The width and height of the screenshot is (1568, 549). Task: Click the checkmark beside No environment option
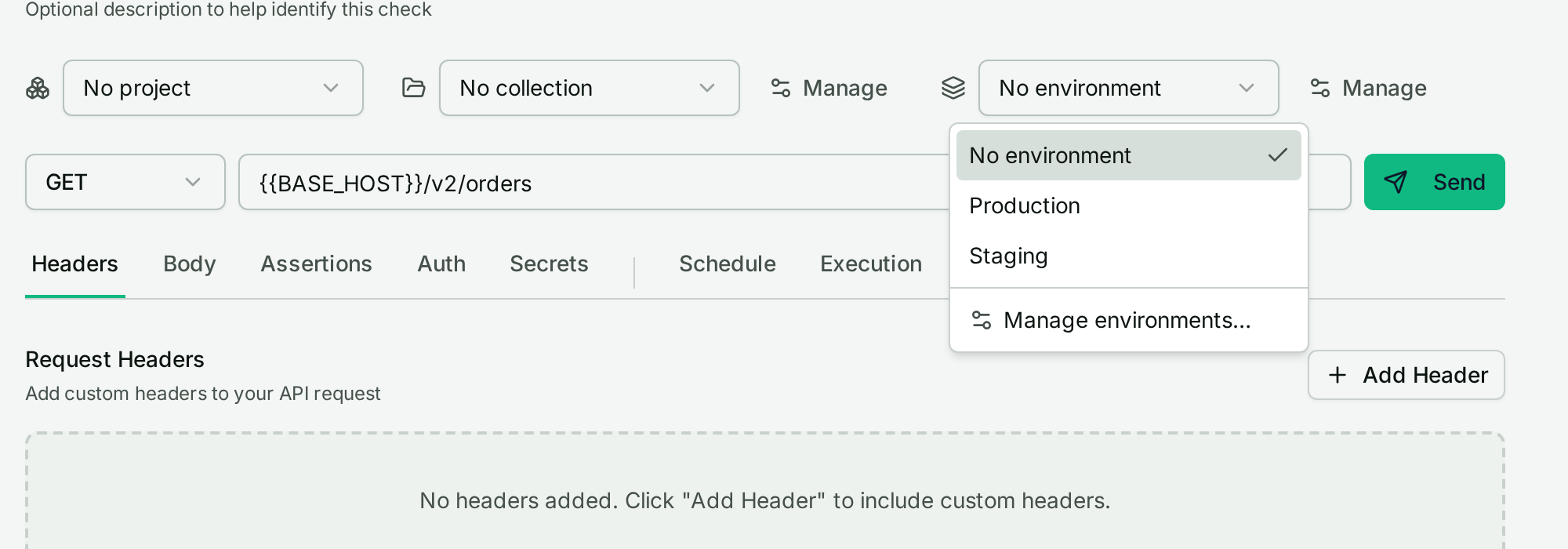(x=1278, y=155)
